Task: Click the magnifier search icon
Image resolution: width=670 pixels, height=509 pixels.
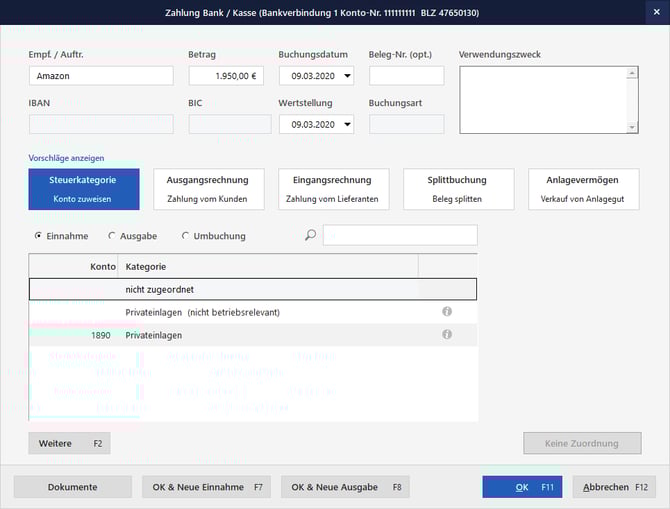Action: (x=311, y=235)
